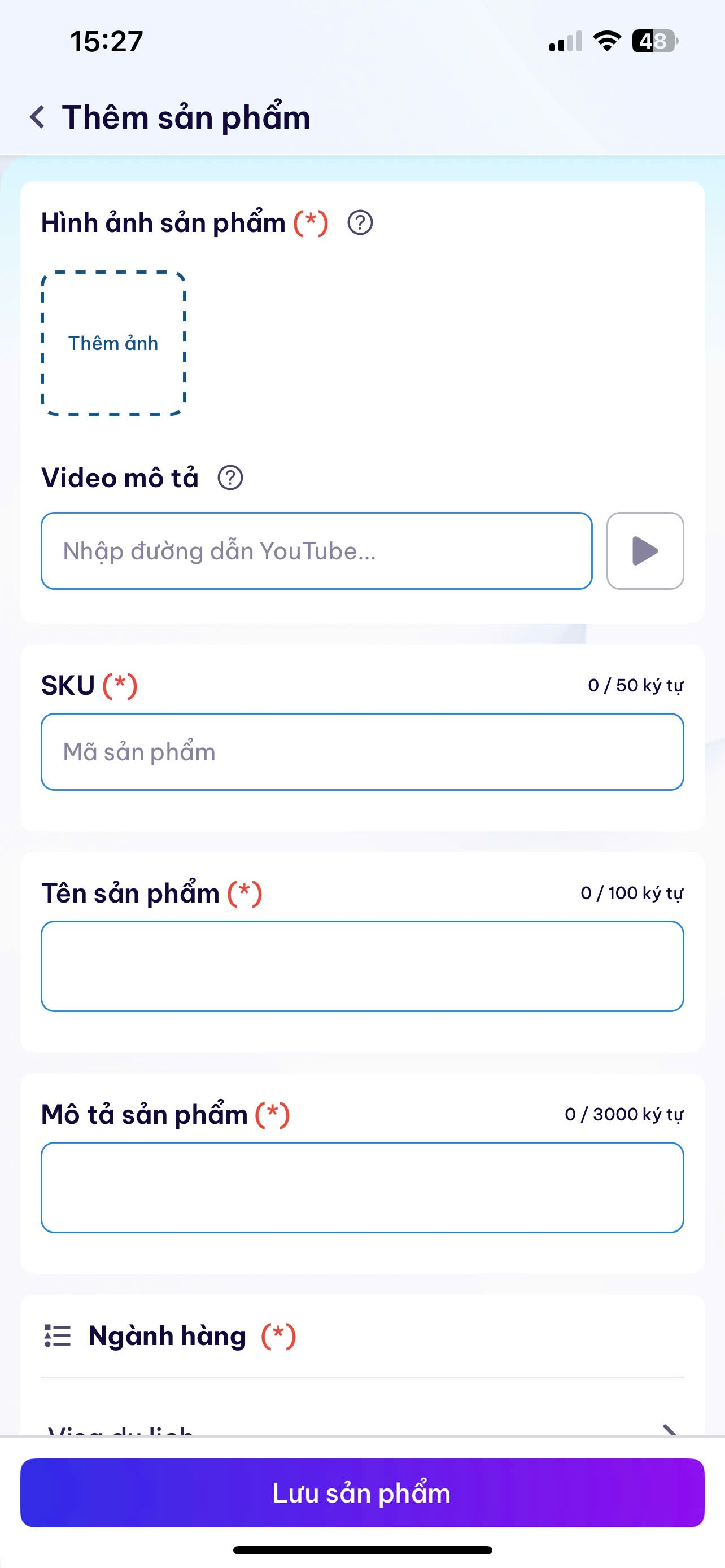
Task: Tap the 0 / 50 ký tự counter
Action: (x=635, y=685)
